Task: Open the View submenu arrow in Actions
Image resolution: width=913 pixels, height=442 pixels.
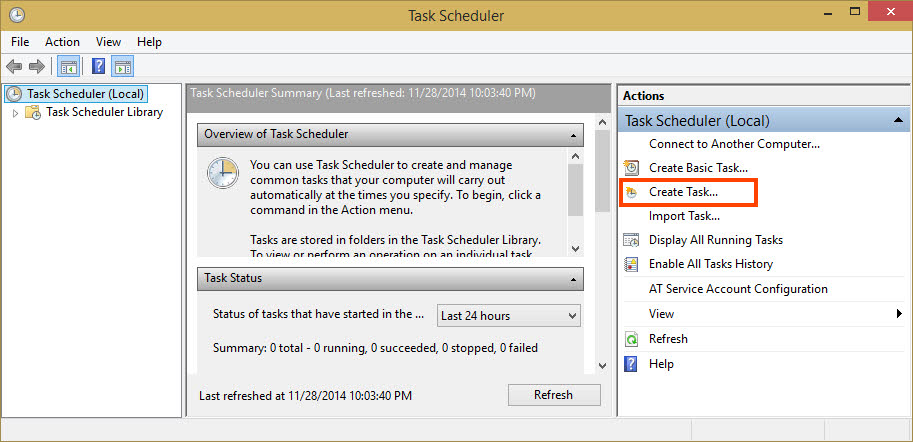Action: point(899,314)
